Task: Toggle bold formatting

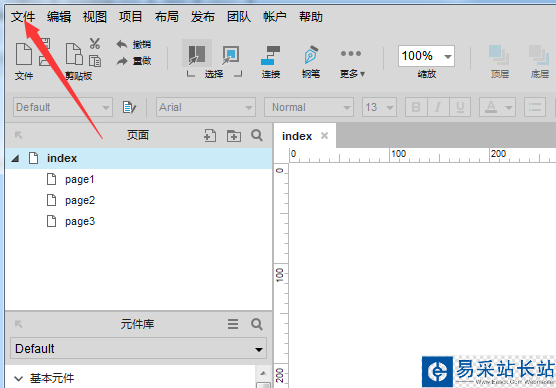Action: point(416,107)
